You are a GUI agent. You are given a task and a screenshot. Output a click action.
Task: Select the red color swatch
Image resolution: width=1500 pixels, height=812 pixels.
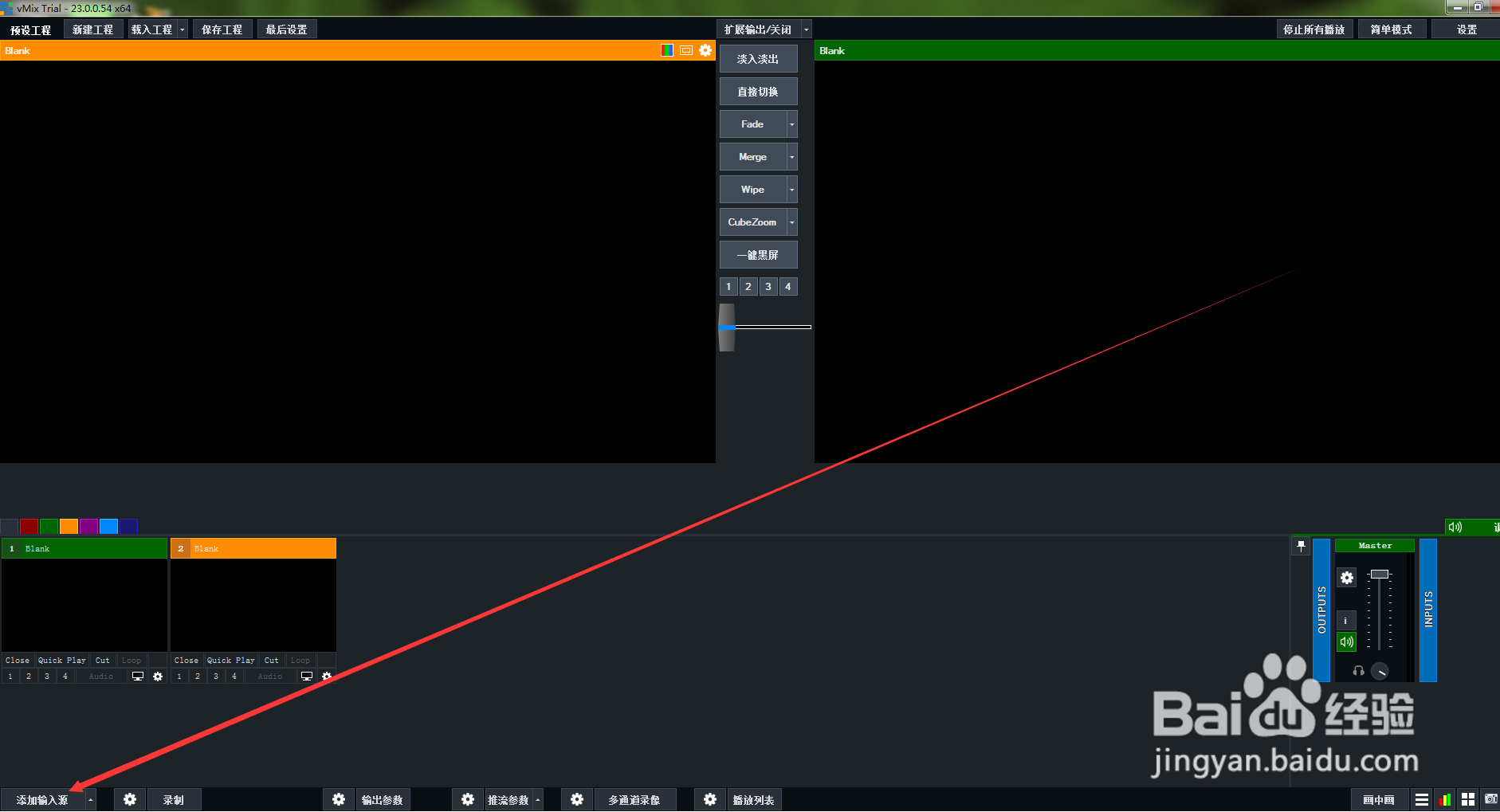pyautogui.click(x=29, y=527)
